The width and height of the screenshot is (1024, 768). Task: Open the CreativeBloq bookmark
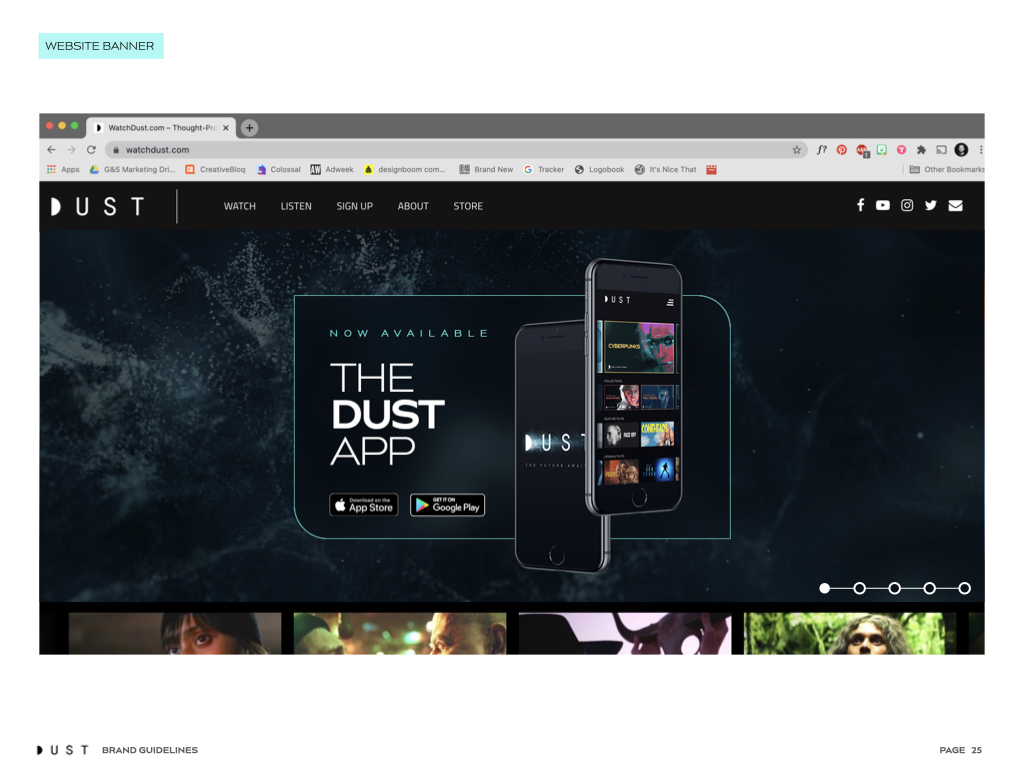tap(216, 169)
